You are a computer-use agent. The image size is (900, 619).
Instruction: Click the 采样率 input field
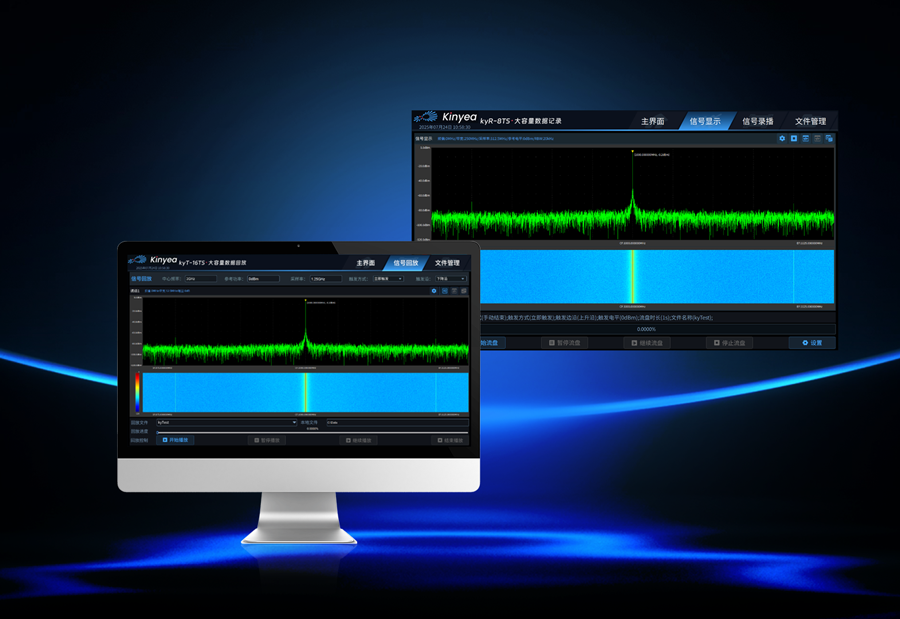coord(325,279)
